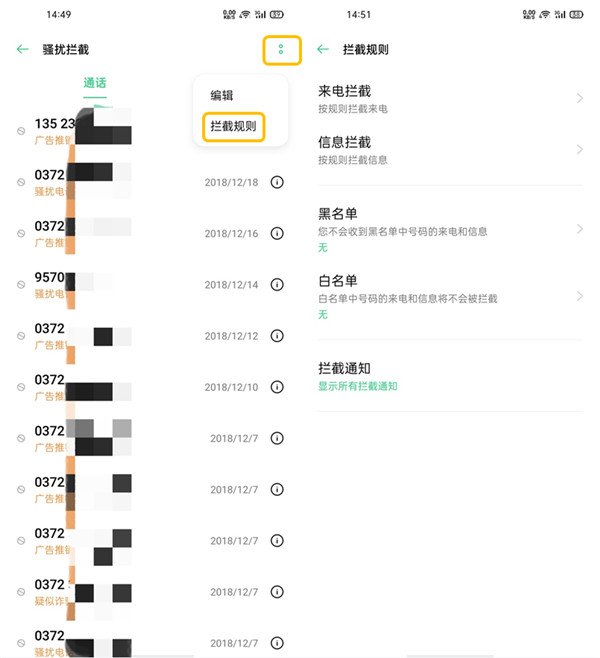Open 黑名单 blacklist entry

pos(440,229)
